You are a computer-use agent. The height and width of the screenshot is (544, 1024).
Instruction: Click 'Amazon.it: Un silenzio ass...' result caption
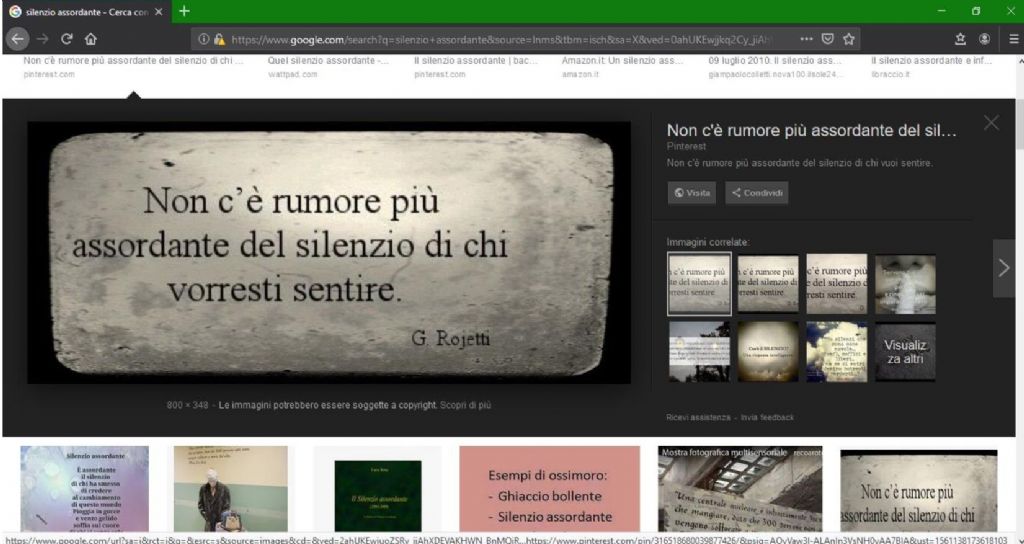tap(622, 61)
